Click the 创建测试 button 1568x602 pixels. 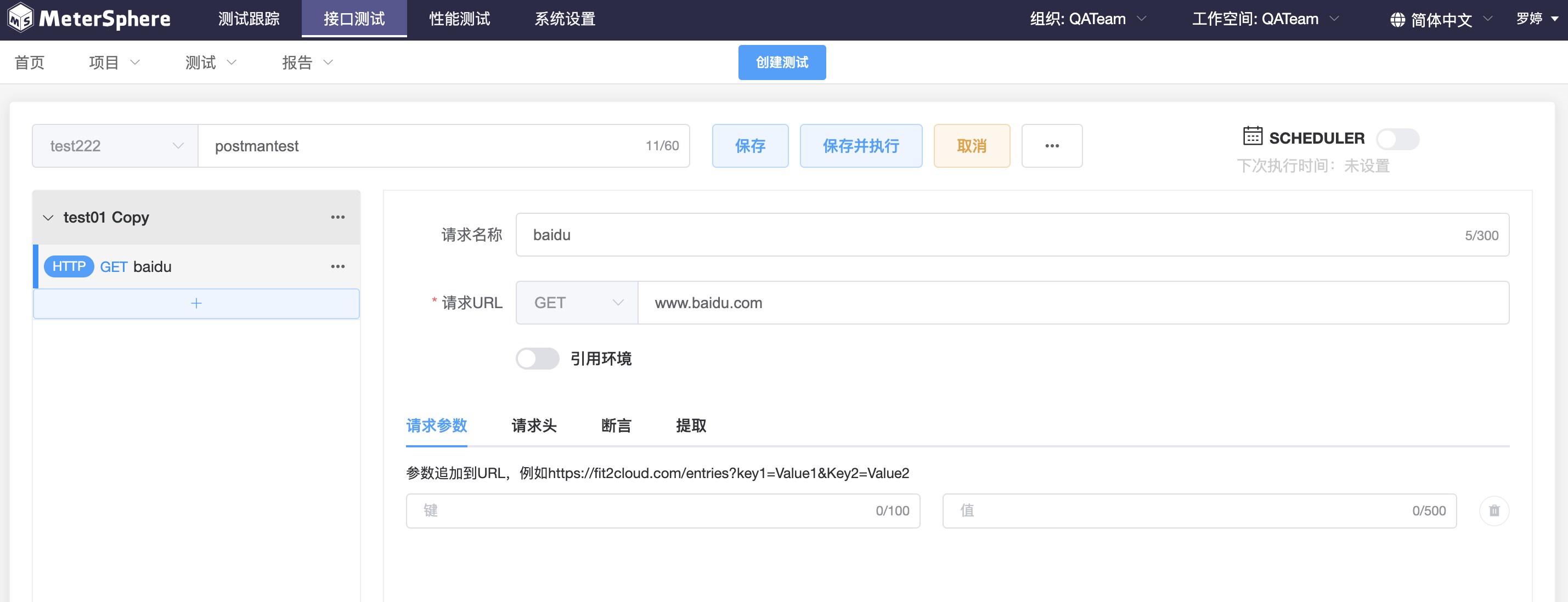pos(782,63)
